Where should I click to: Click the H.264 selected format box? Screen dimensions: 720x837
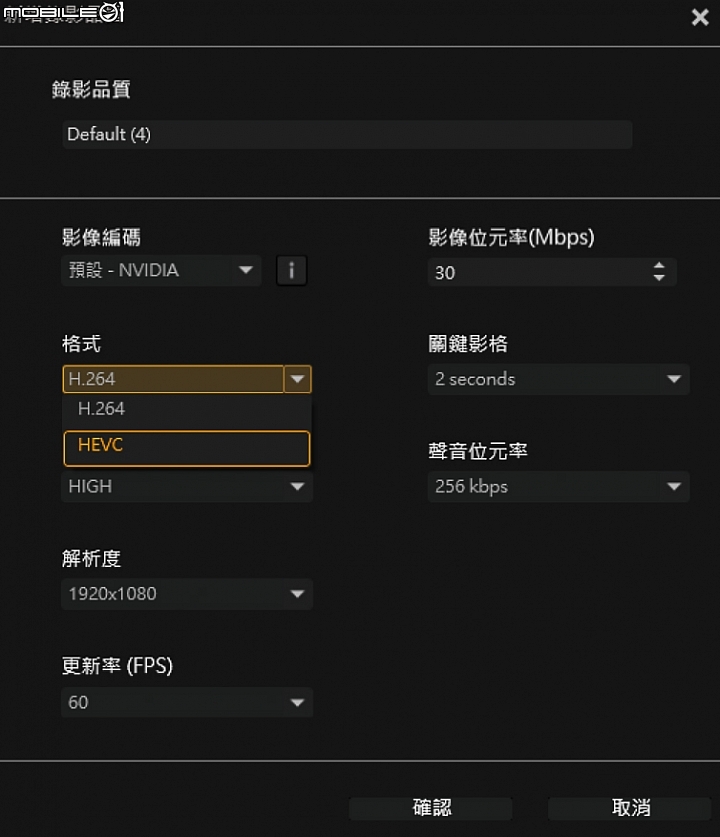[x=173, y=379]
